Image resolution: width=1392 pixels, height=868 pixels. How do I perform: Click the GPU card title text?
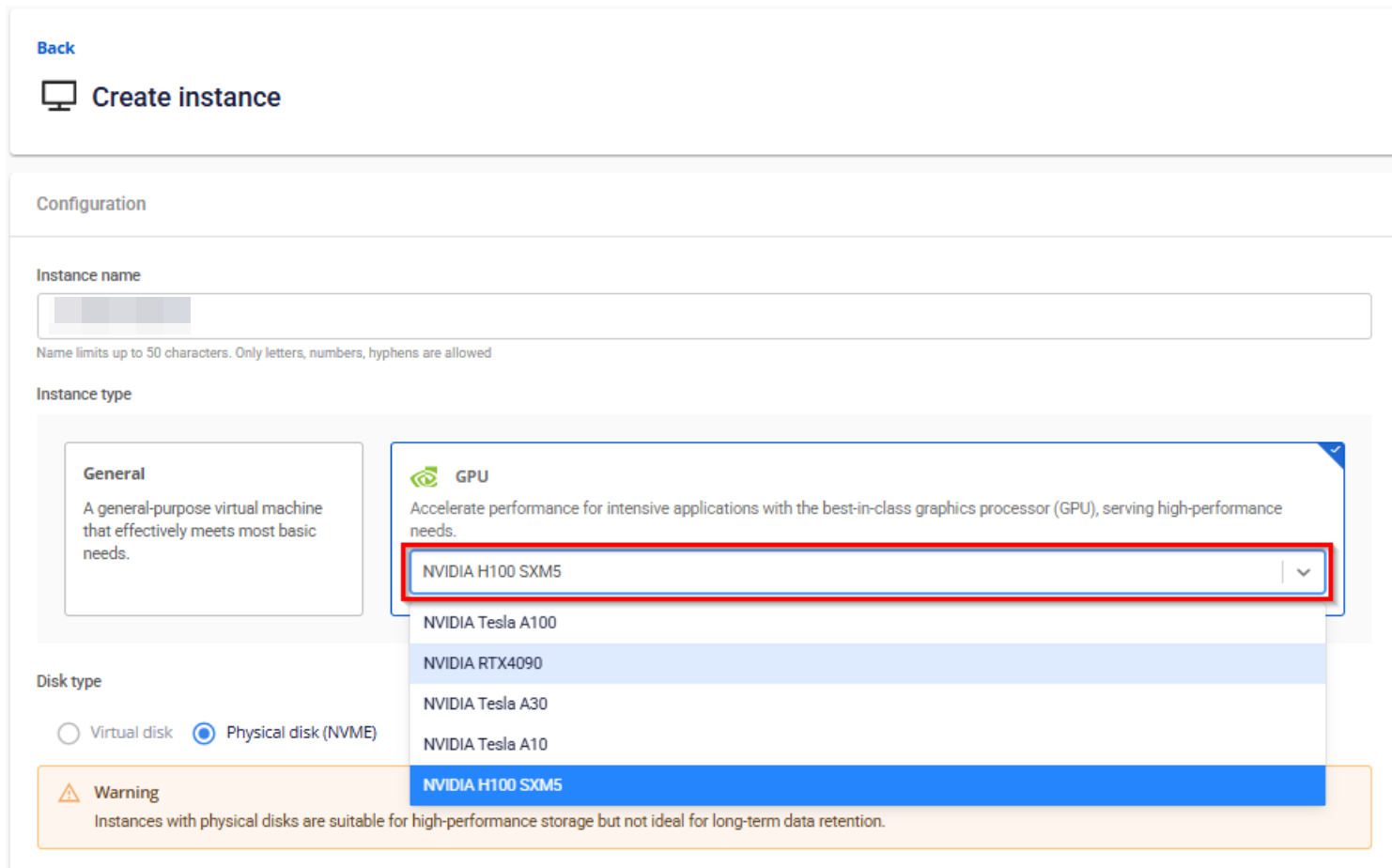coord(472,477)
